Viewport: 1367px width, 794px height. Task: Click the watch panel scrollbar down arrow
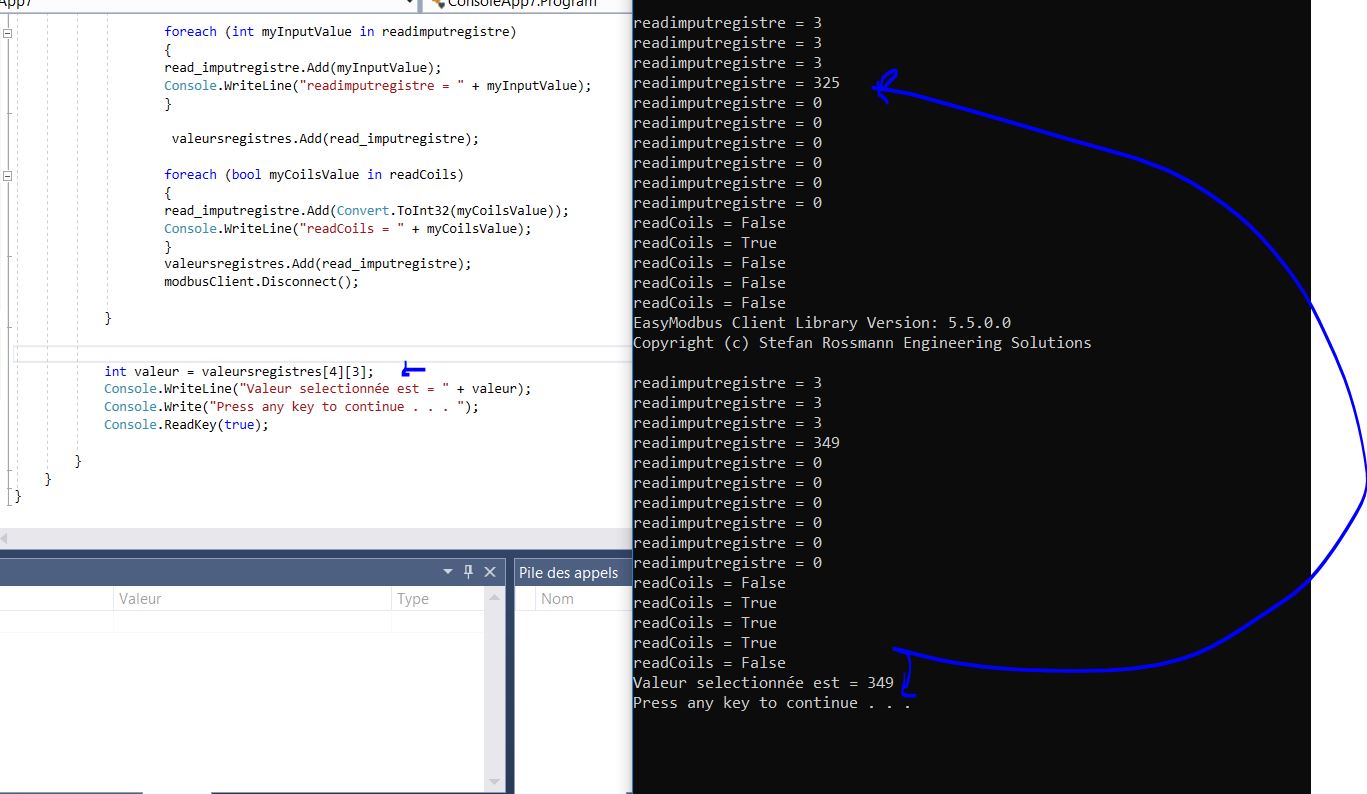coord(496,782)
